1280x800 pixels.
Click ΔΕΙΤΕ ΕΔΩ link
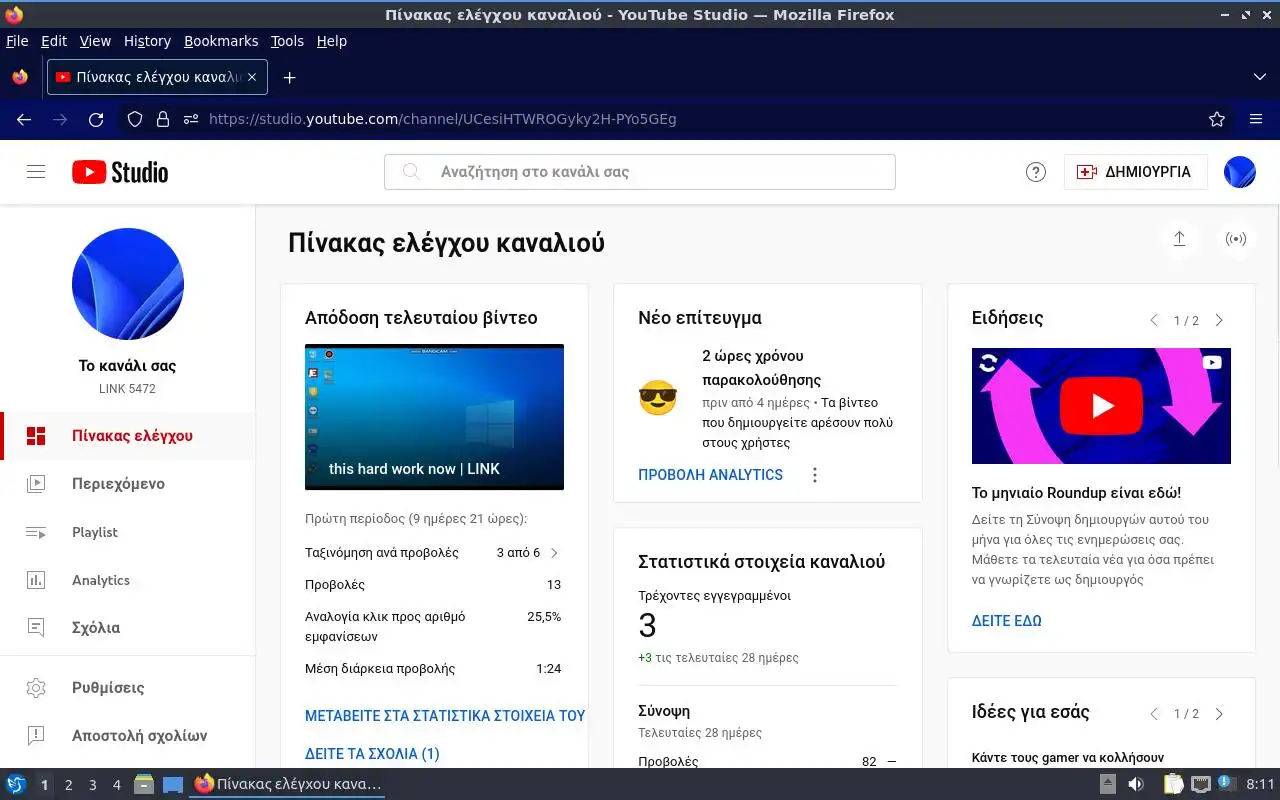point(1007,621)
